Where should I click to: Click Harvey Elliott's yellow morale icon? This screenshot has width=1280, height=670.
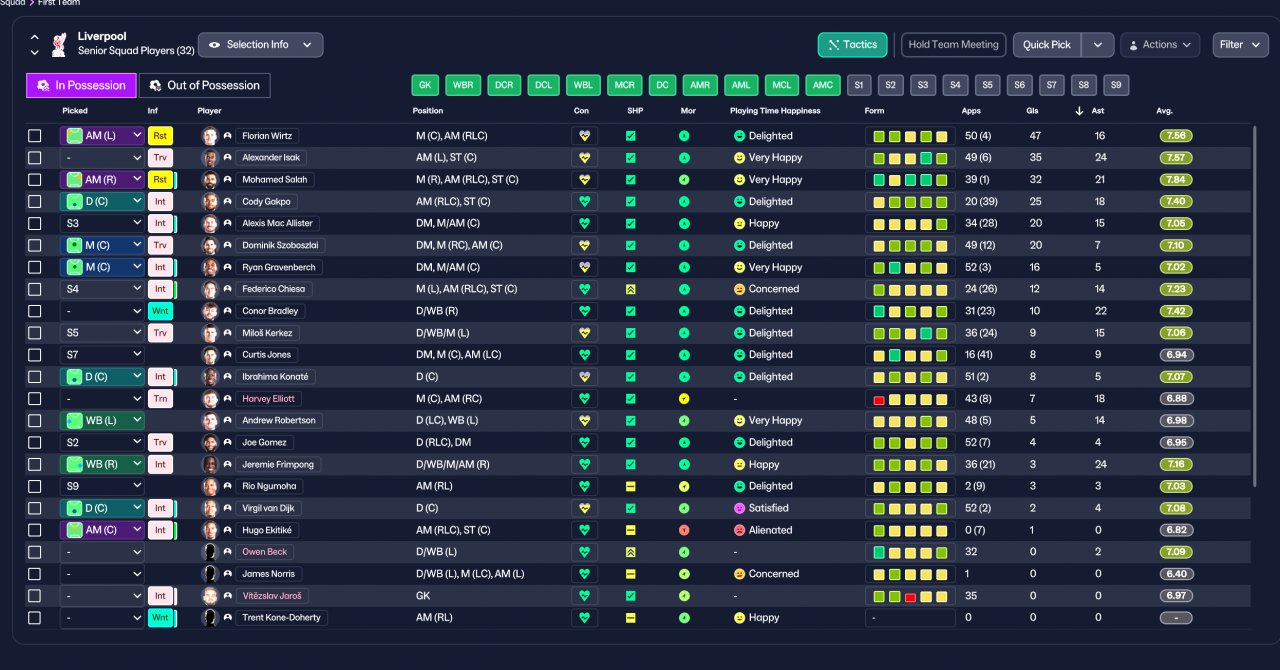click(684, 399)
